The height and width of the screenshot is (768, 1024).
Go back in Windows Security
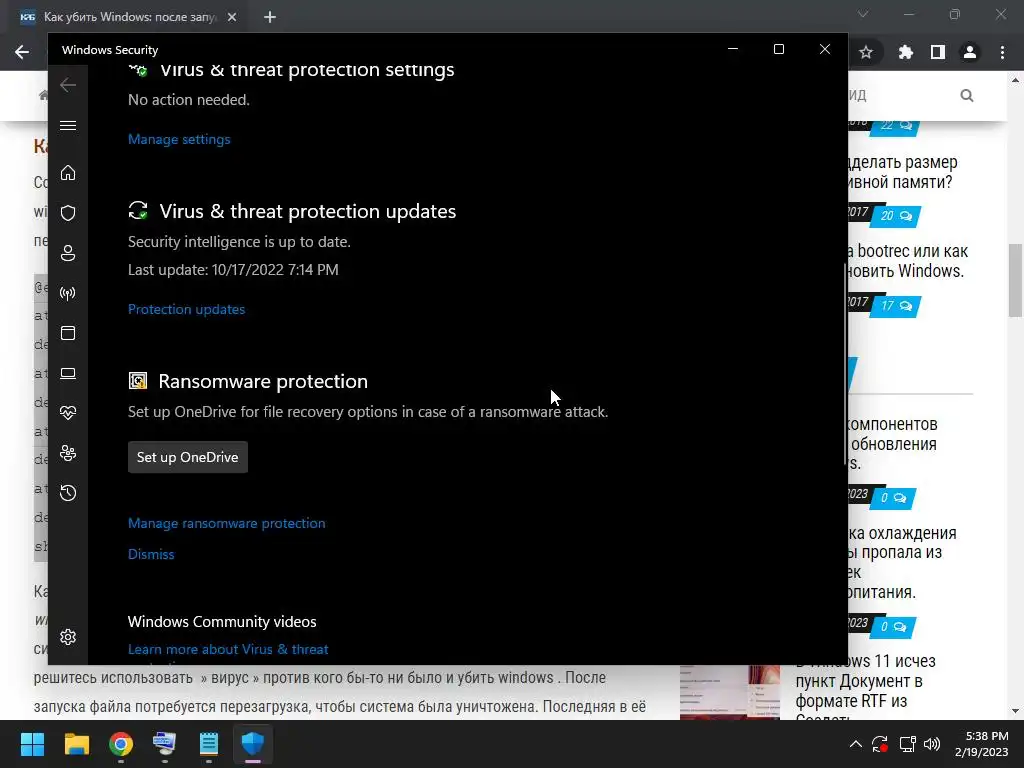tap(68, 85)
